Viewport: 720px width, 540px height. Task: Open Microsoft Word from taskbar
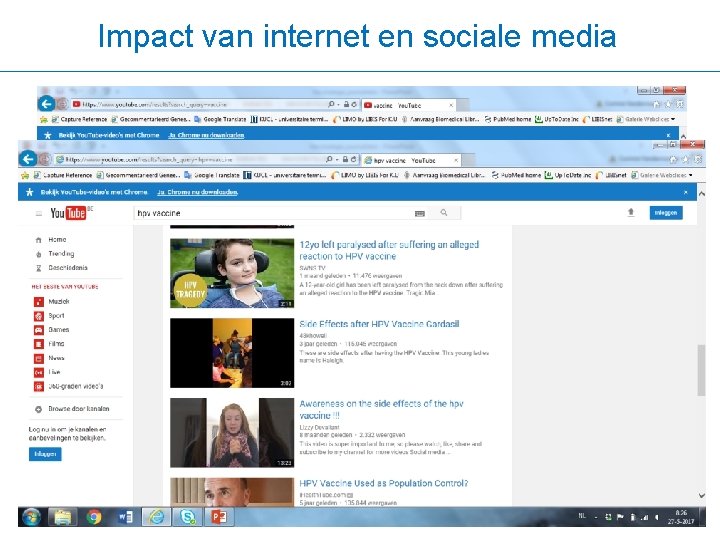tap(125, 517)
